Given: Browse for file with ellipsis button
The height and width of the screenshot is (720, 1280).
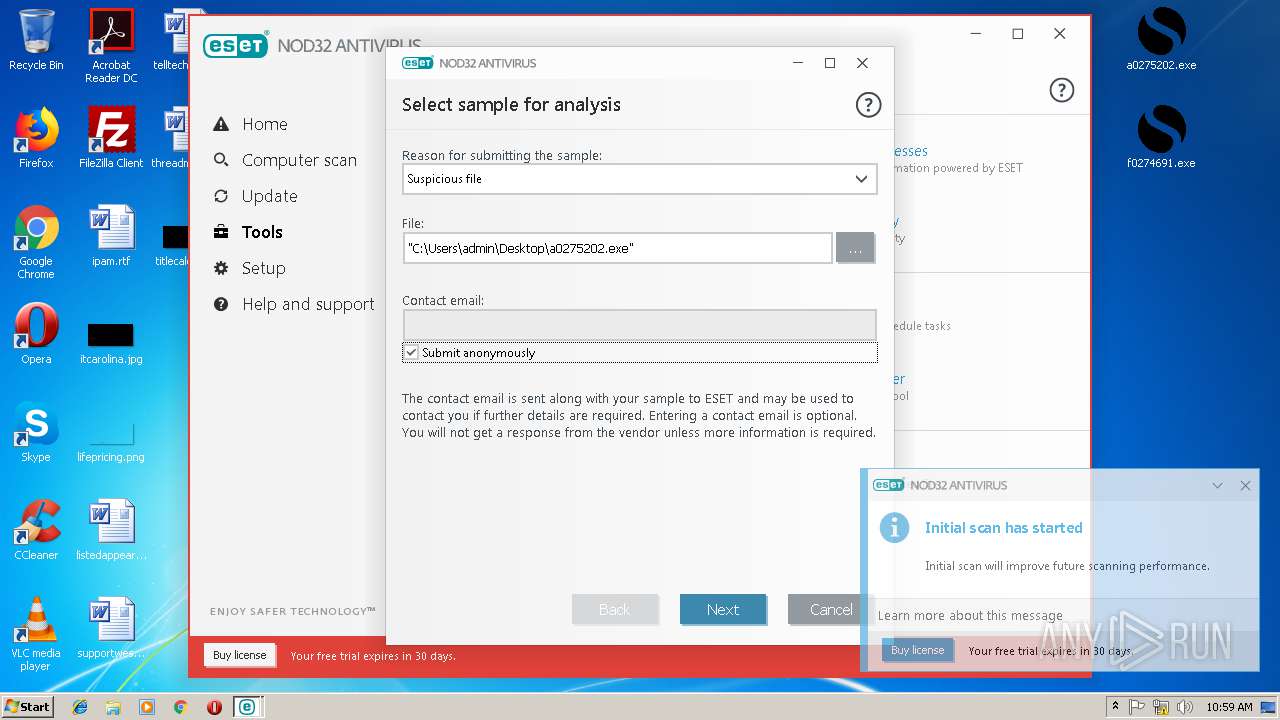Looking at the screenshot, I should pyautogui.click(x=855, y=248).
